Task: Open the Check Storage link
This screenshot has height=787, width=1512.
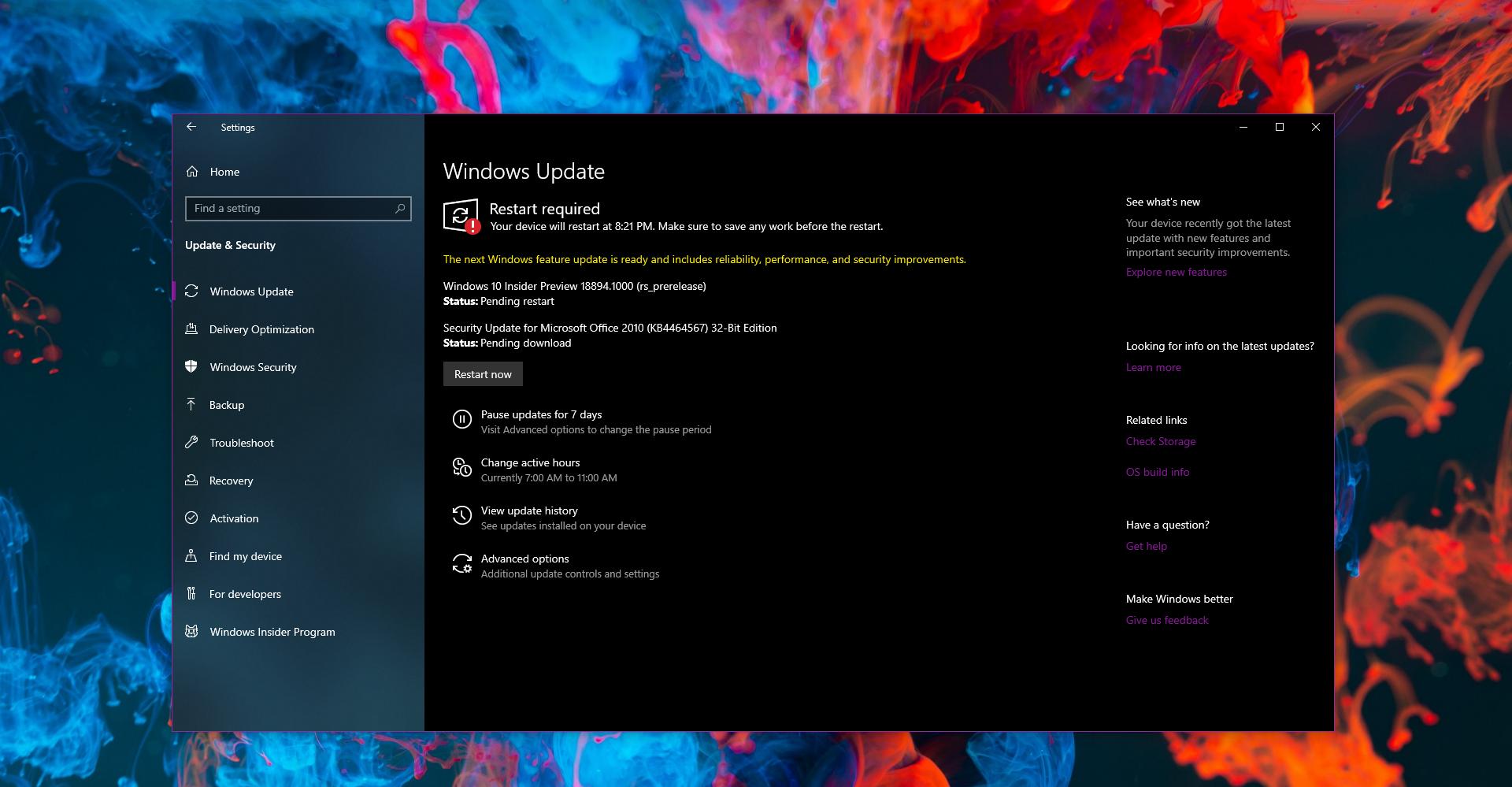Action: click(1160, 441)
